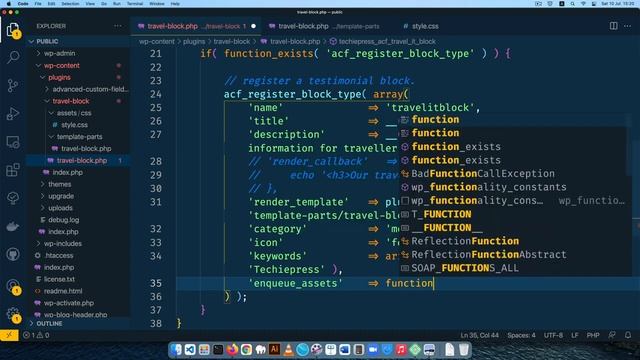Open the Accounts menu icon
This screenshot has height=360, width=640.
click(x=13, y=286)
